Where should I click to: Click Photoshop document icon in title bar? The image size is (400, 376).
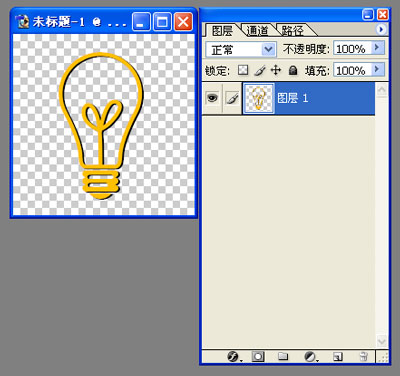23,22
